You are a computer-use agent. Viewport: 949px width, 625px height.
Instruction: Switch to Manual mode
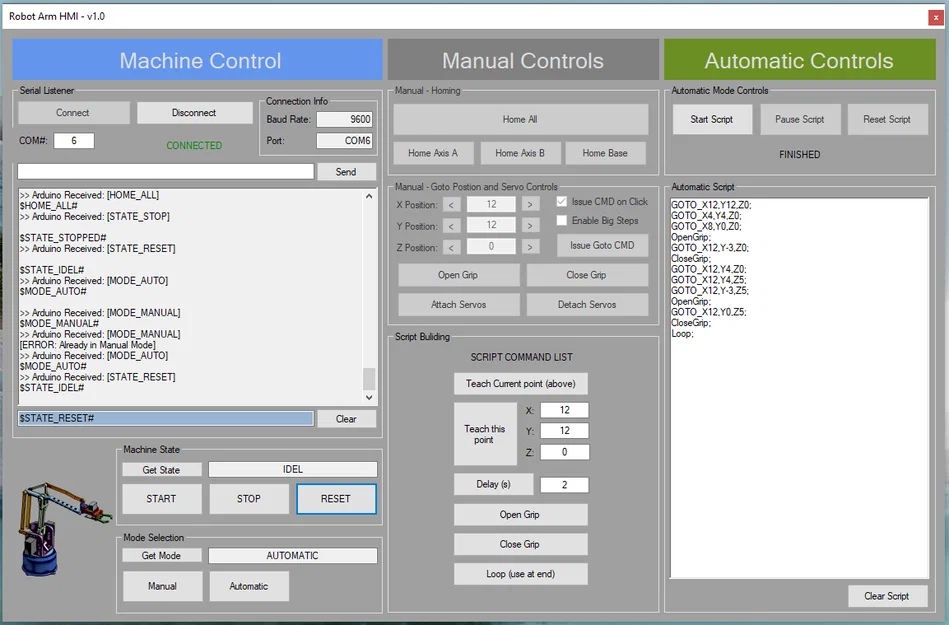(162, 586)
